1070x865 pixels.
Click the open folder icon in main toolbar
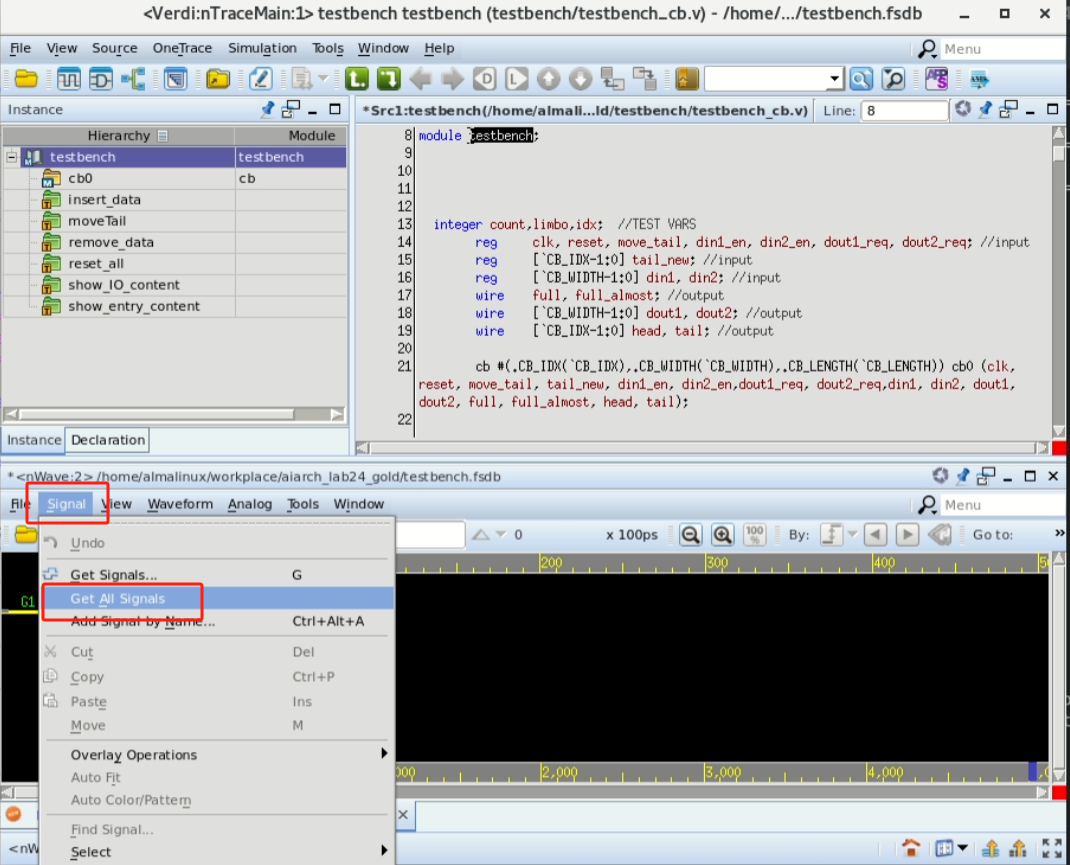click(26, 79)
